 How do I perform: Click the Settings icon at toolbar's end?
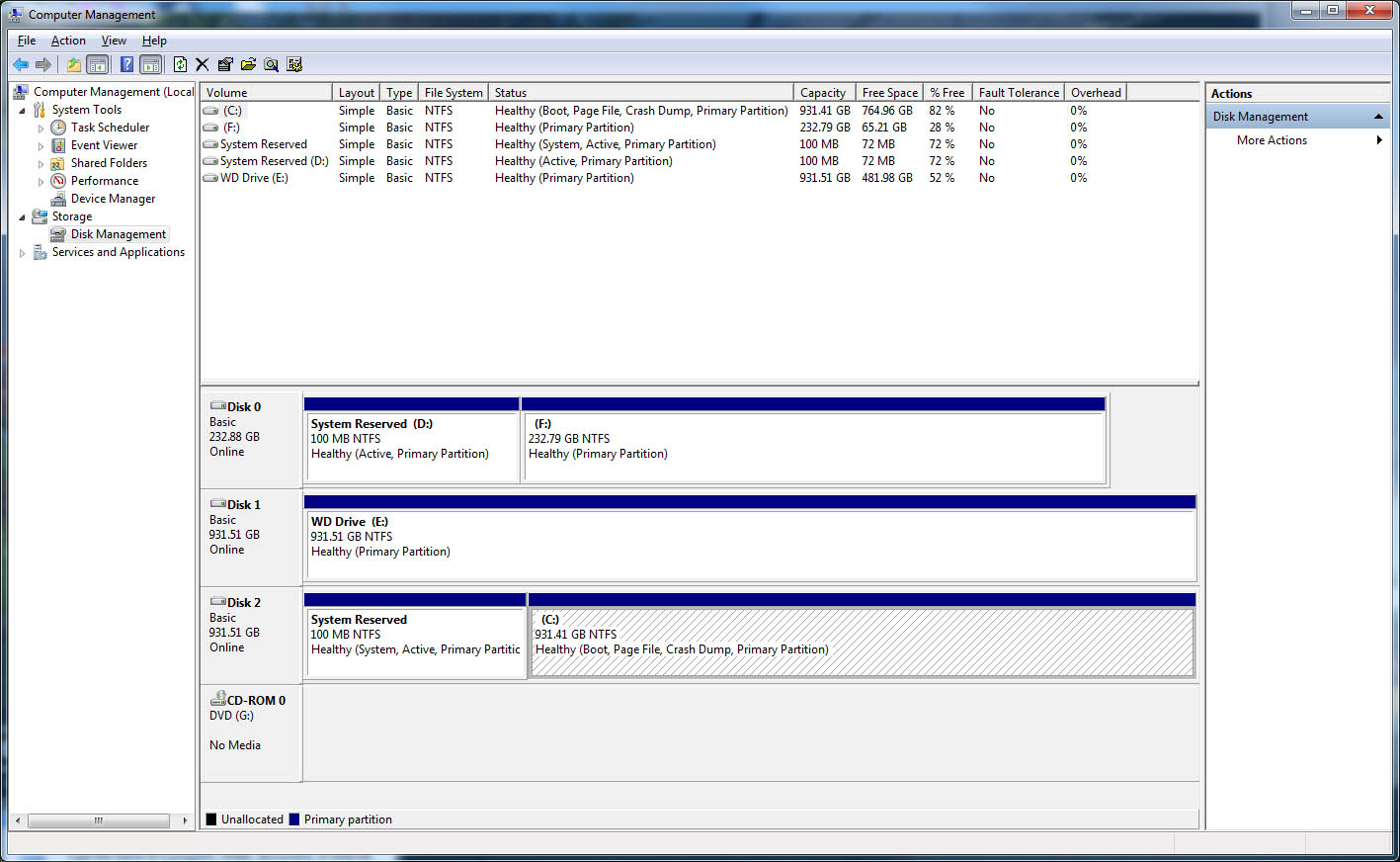[294, 64]
